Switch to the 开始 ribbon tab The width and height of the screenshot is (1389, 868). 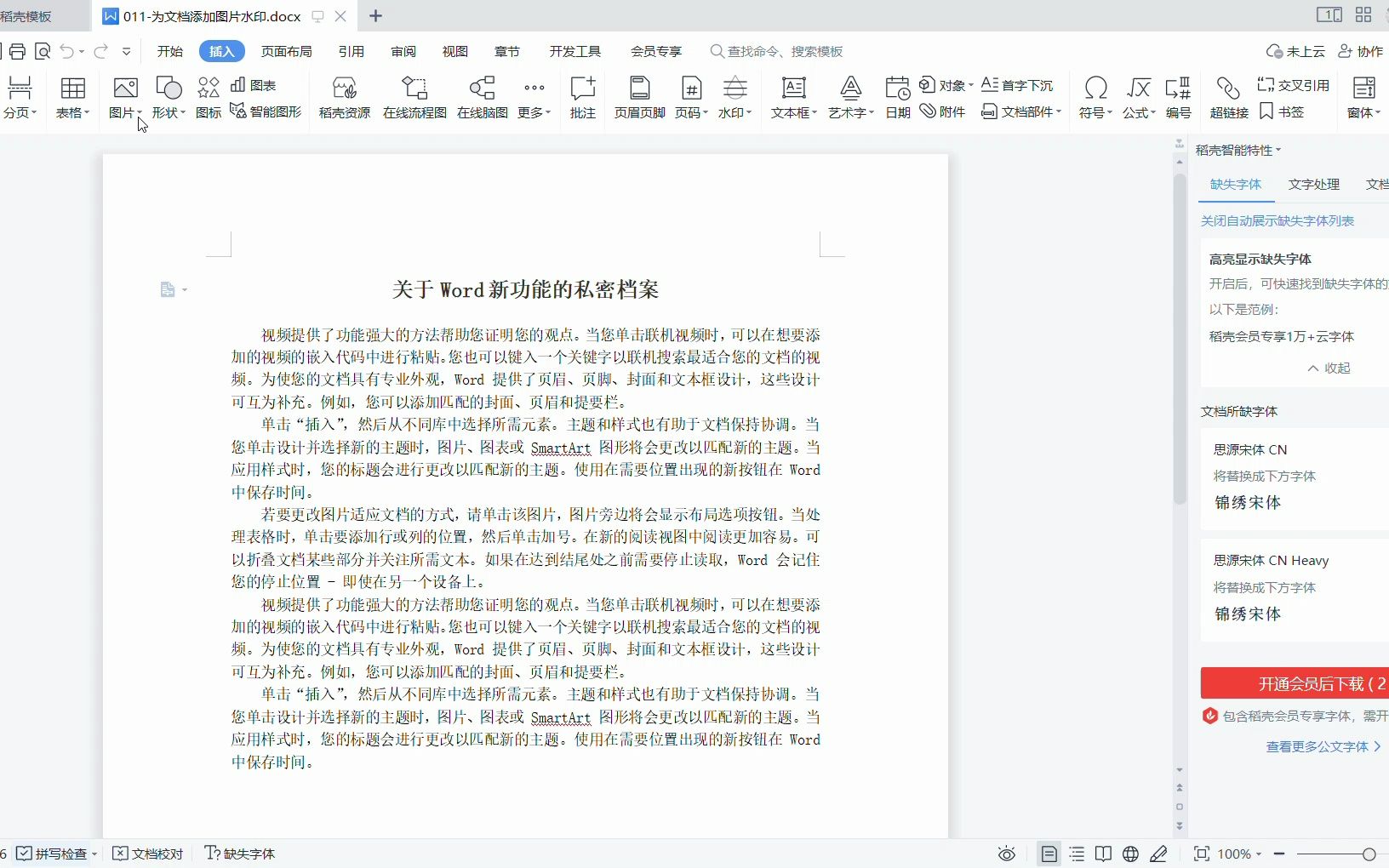coord(170,51)
